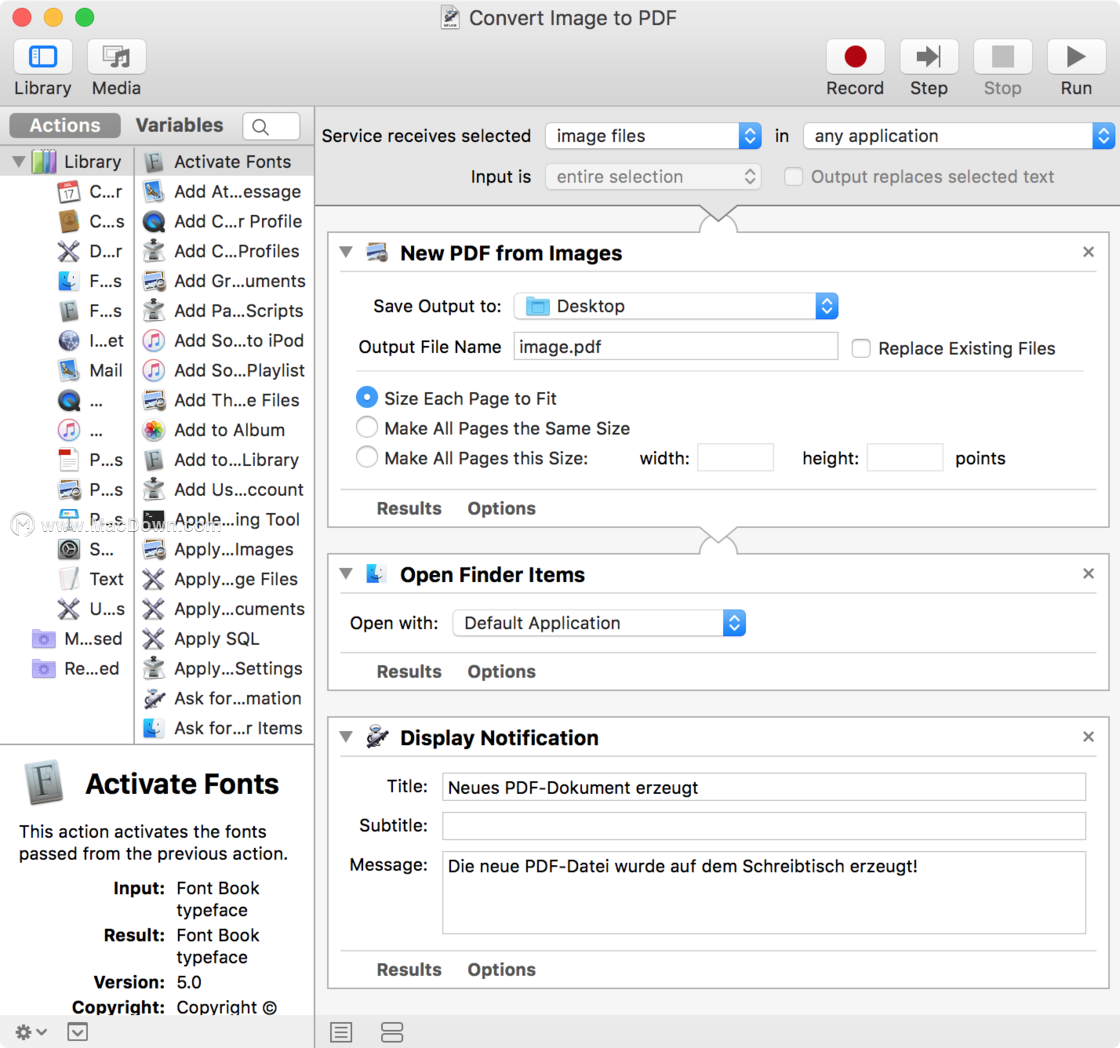Viewport: 1120px width, 1048px height.
Task: Open the image files service input dropdown
Action: (653, 136)
